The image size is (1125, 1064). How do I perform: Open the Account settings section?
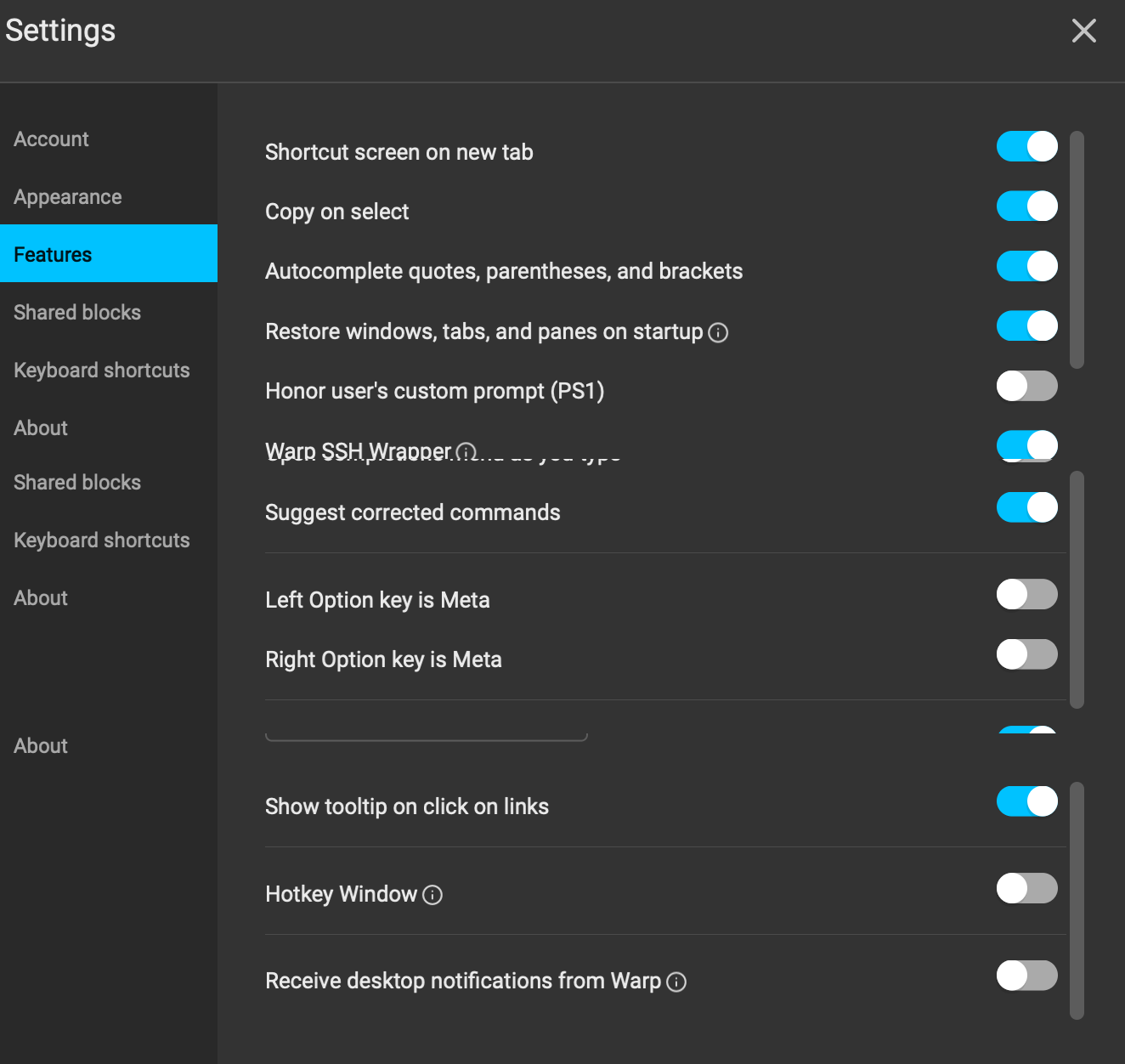tap(51, 139)
